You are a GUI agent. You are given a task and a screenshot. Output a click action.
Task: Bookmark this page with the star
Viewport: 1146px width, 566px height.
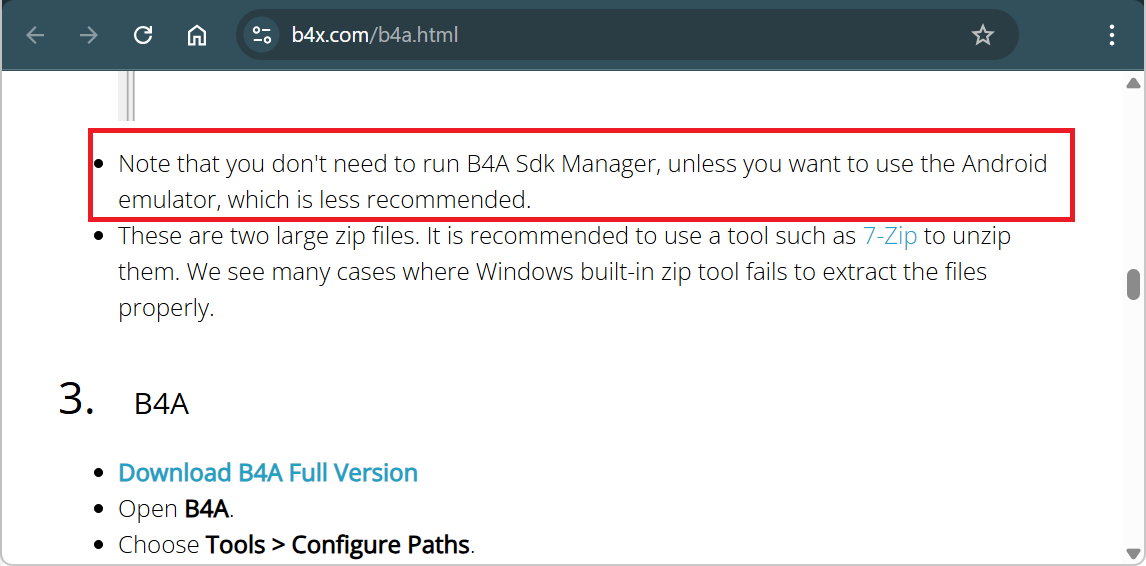pyautogui.click(x=983, y=35)
